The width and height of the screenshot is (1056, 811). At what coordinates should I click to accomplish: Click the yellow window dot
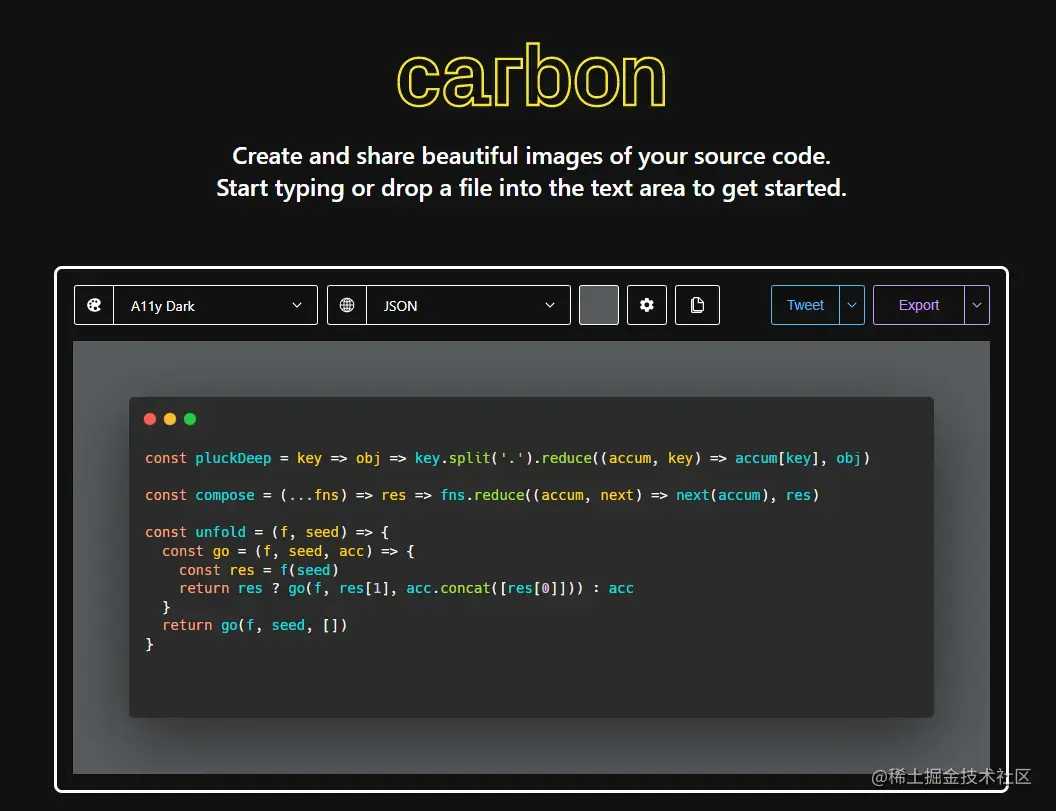[x=170, y=419]
